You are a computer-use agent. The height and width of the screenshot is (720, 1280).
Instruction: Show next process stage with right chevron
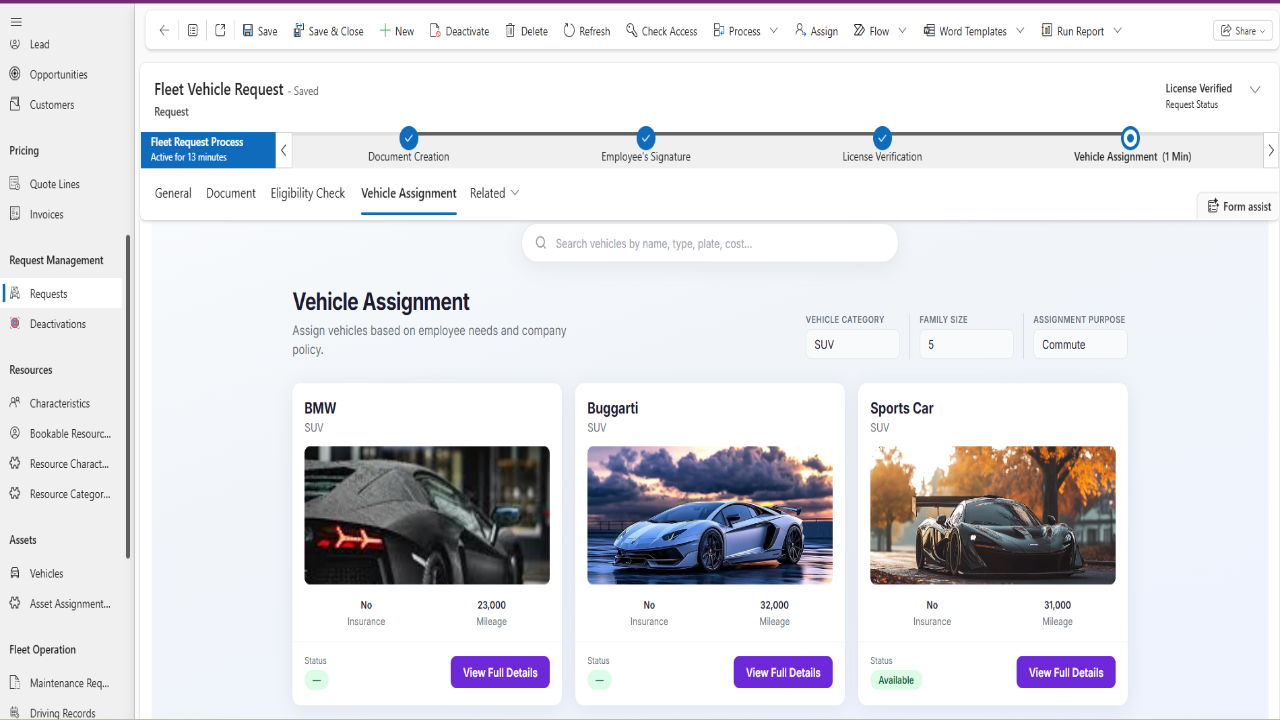pyautogui.click(x=1271, y=150)
